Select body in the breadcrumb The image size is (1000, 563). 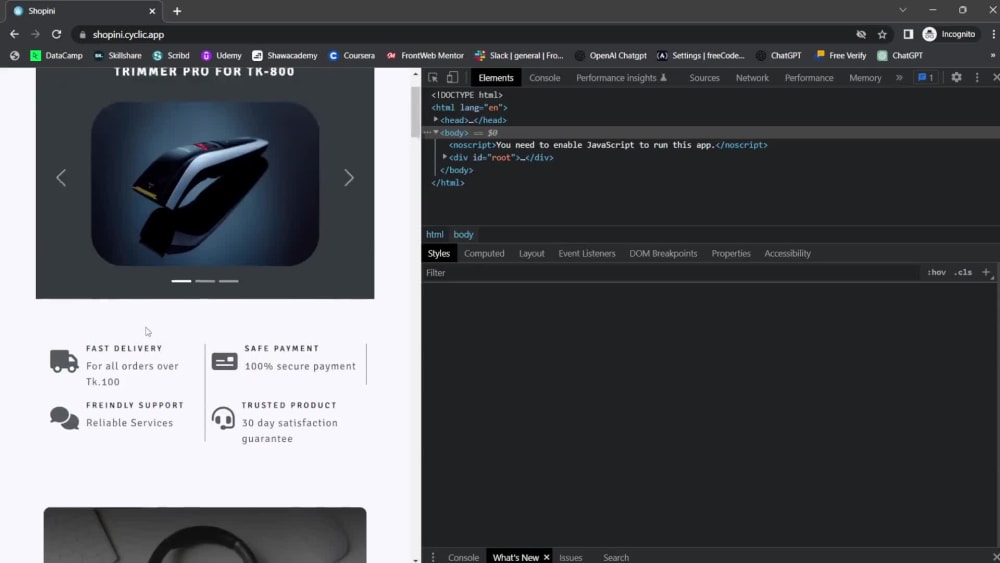[463, 235]
